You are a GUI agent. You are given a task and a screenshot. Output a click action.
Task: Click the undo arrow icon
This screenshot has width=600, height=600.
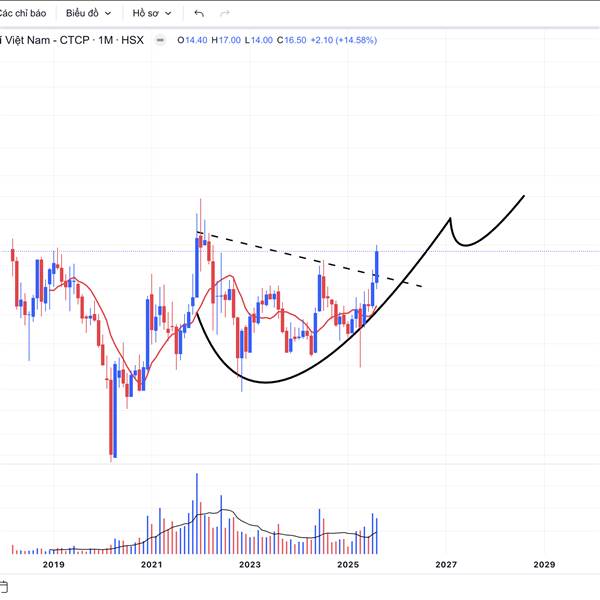[199, 13]
